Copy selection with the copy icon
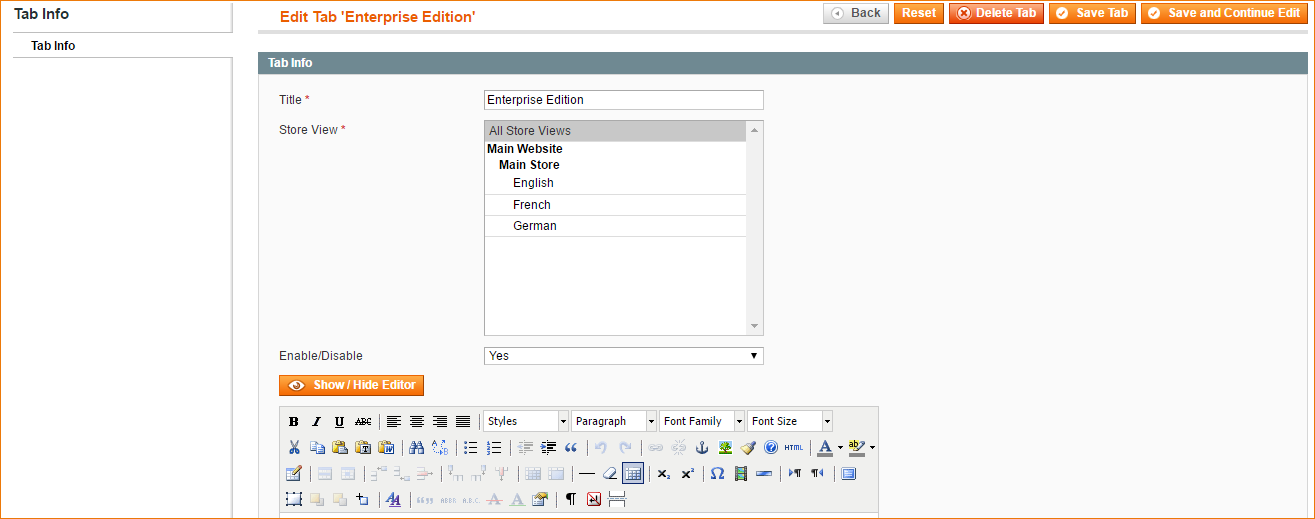The height and width of the screenshot is (519, 1315). (317, 448)
